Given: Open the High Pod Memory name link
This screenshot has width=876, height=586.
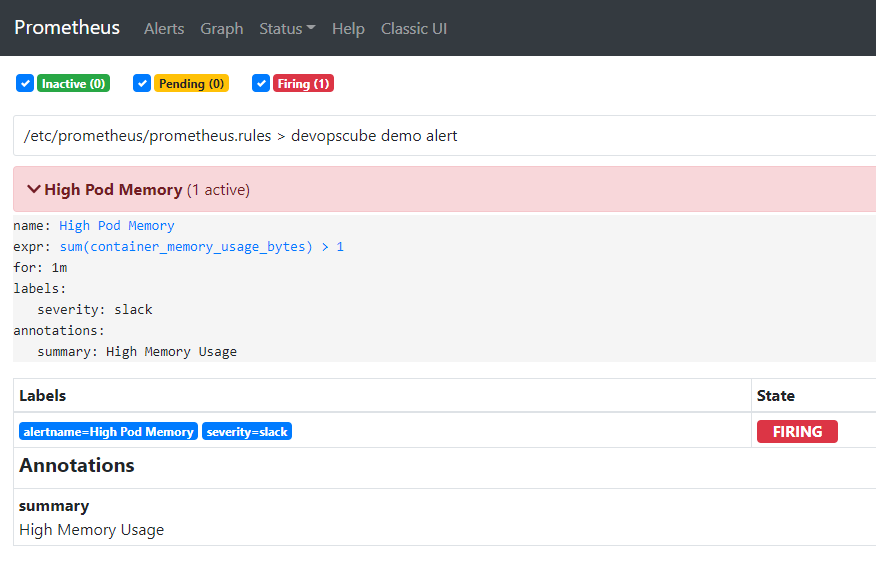Looking at the screenshot, I should 117,226.
